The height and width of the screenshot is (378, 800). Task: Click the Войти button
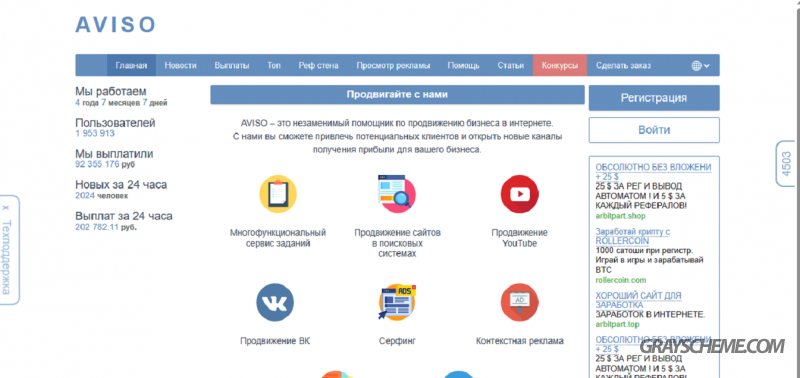point(654,130)
